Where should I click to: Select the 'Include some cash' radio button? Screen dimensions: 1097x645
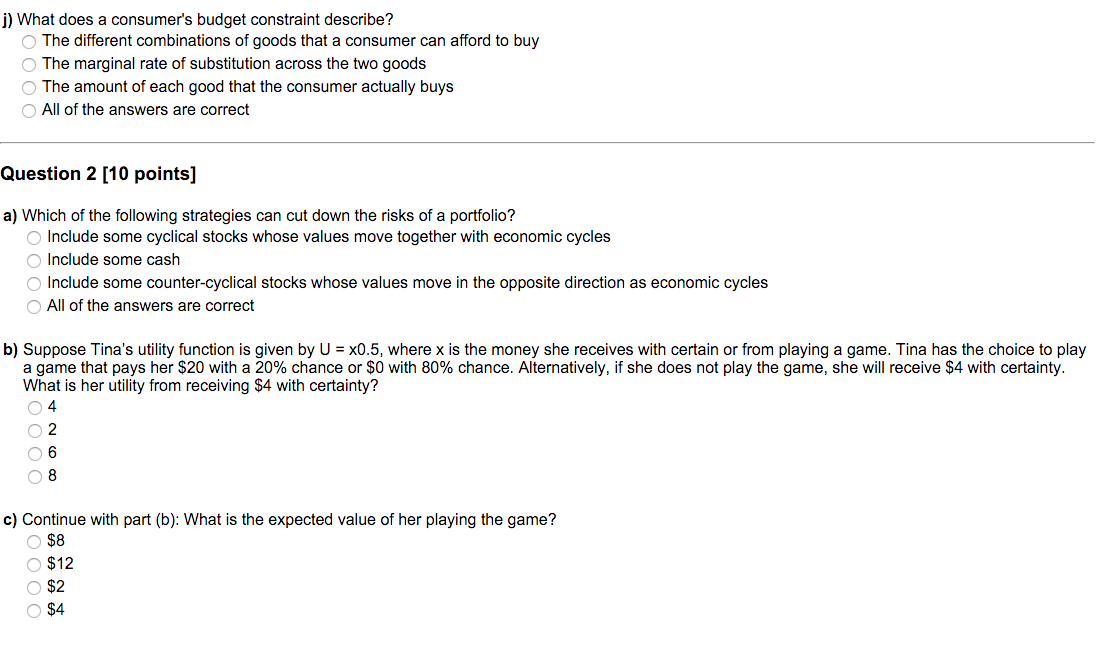[34, 261]
